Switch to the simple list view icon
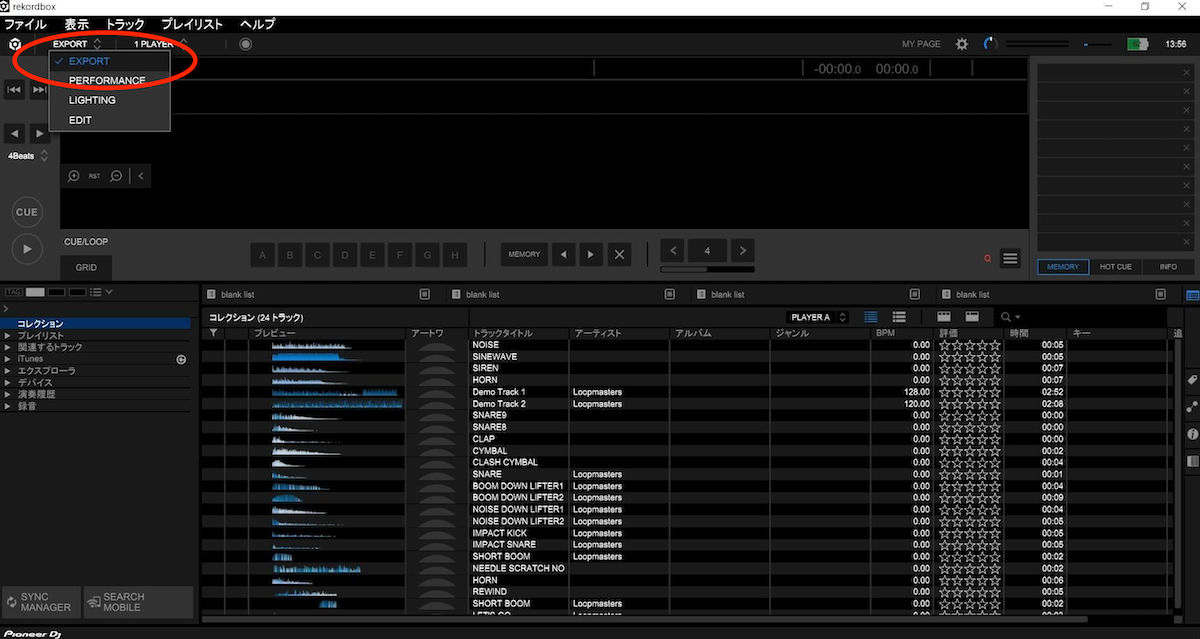 899,317
